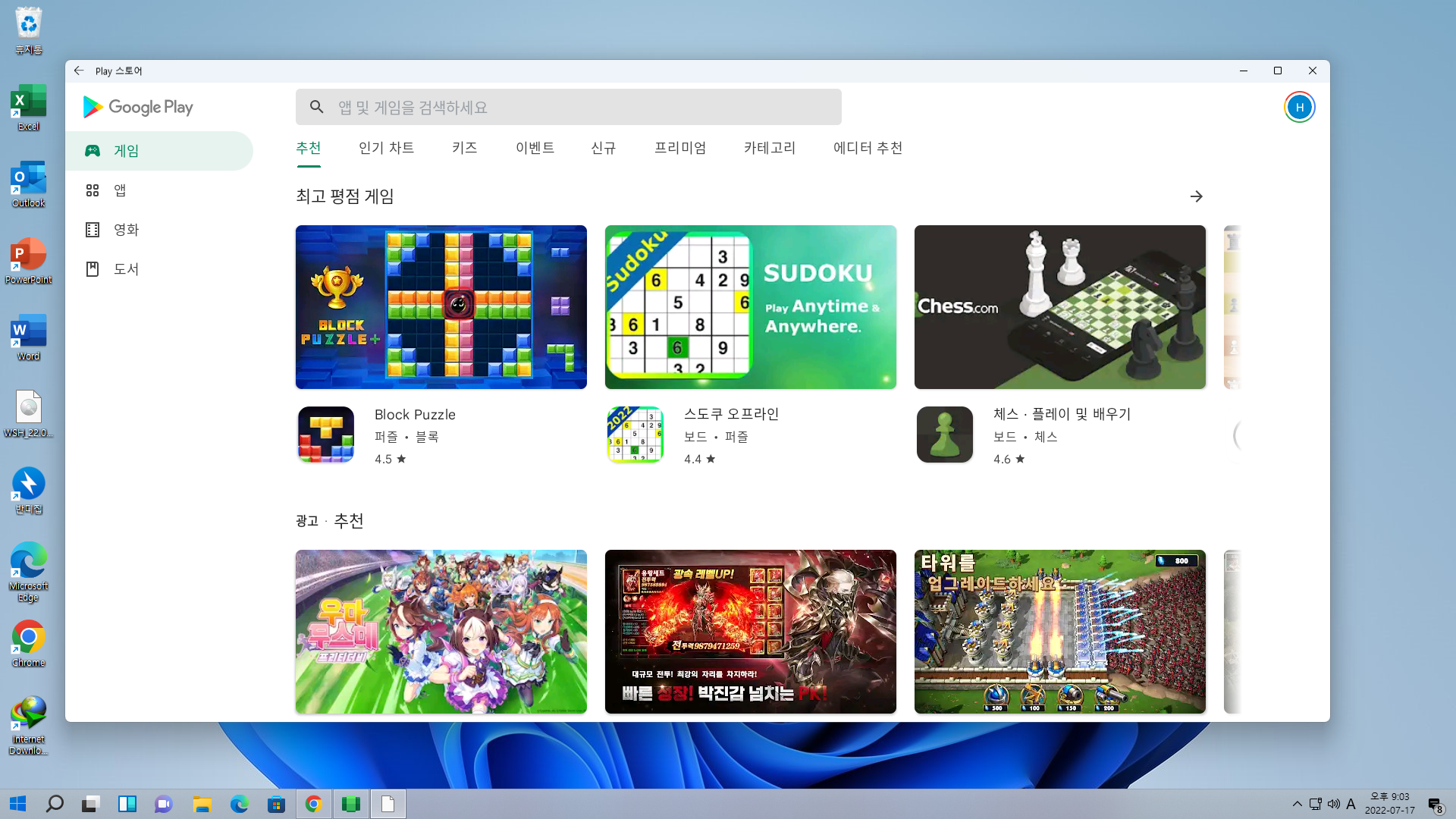
Task: Select the Excel desktop shortcut
Action: (x=29, y=108)
